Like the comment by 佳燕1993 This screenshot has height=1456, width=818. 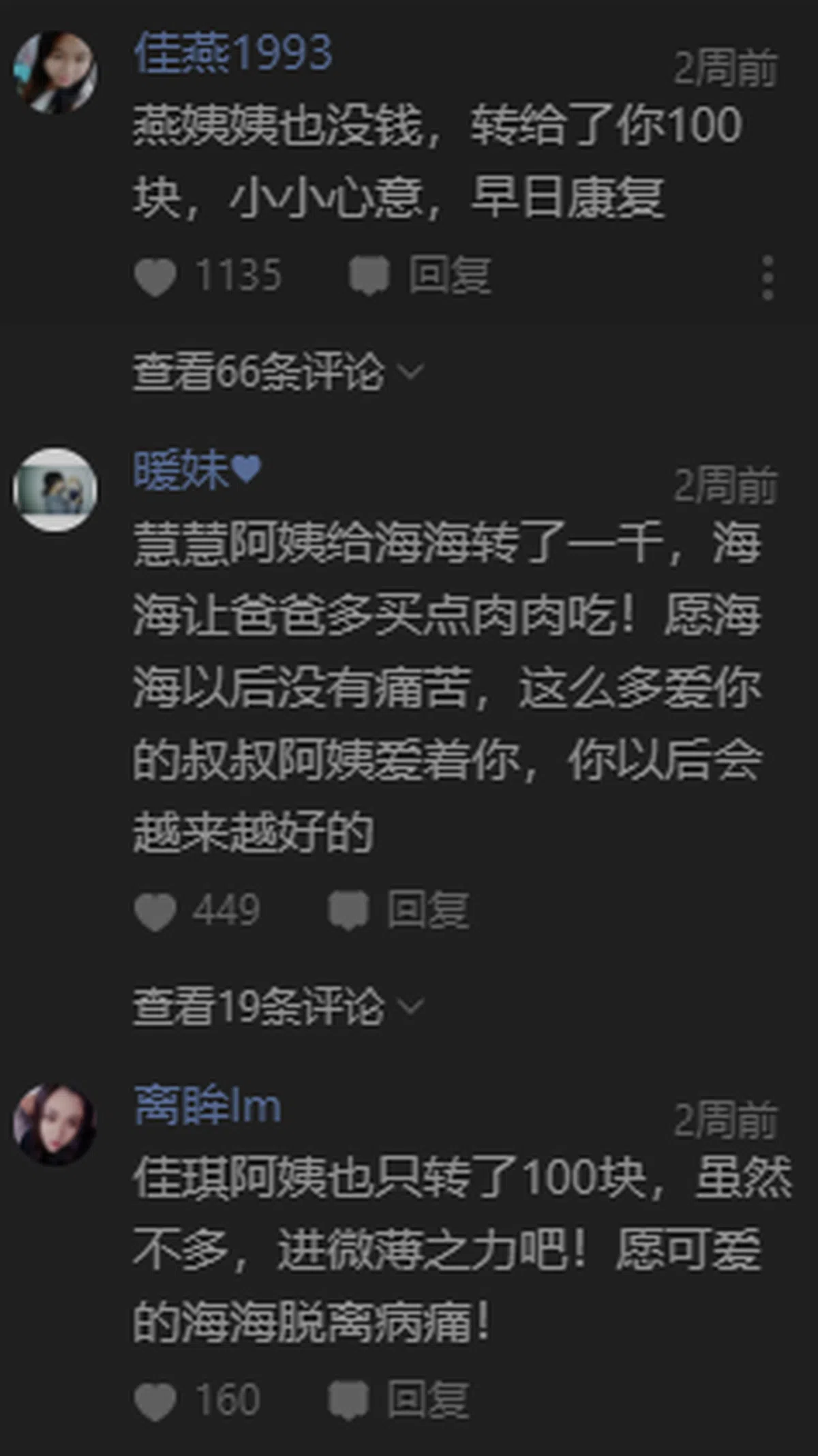155,277
